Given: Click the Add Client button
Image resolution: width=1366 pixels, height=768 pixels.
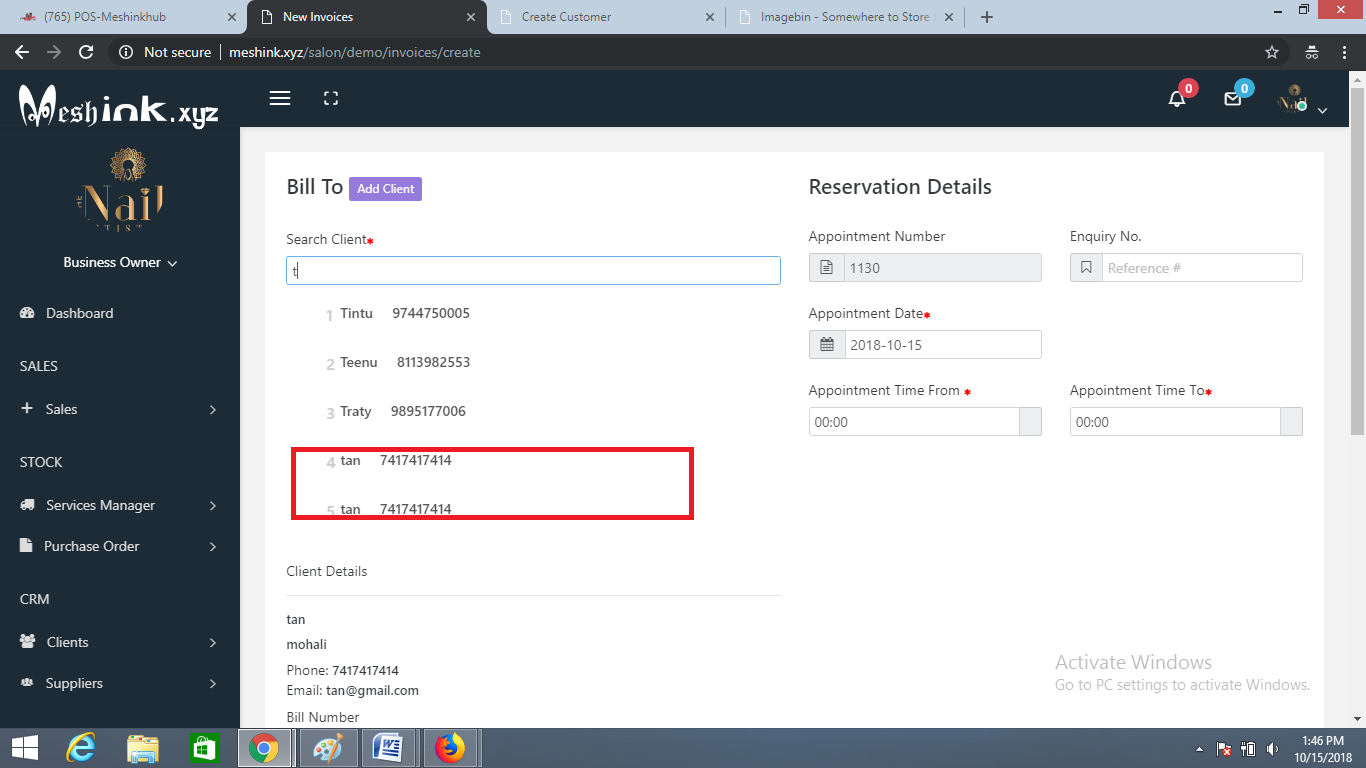Looking at the screenshot, I should [385, 189].
